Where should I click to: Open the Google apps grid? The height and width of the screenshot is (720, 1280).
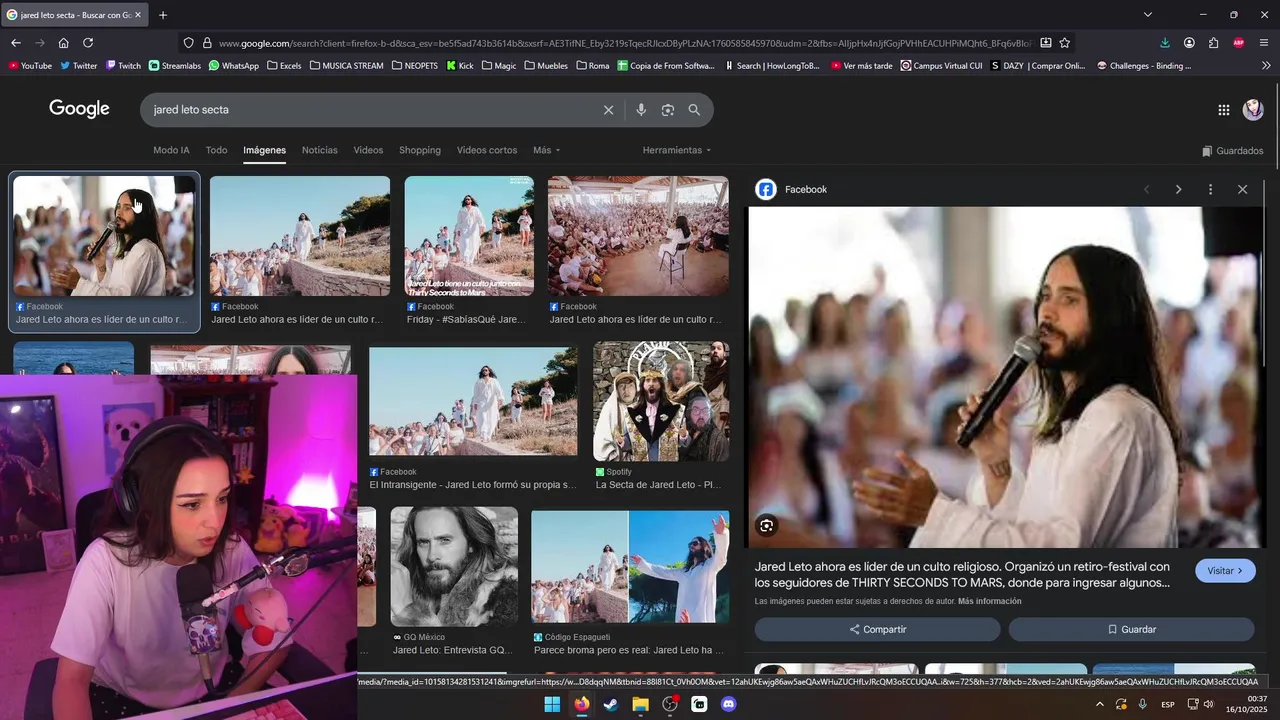[x=1224, y=110]
